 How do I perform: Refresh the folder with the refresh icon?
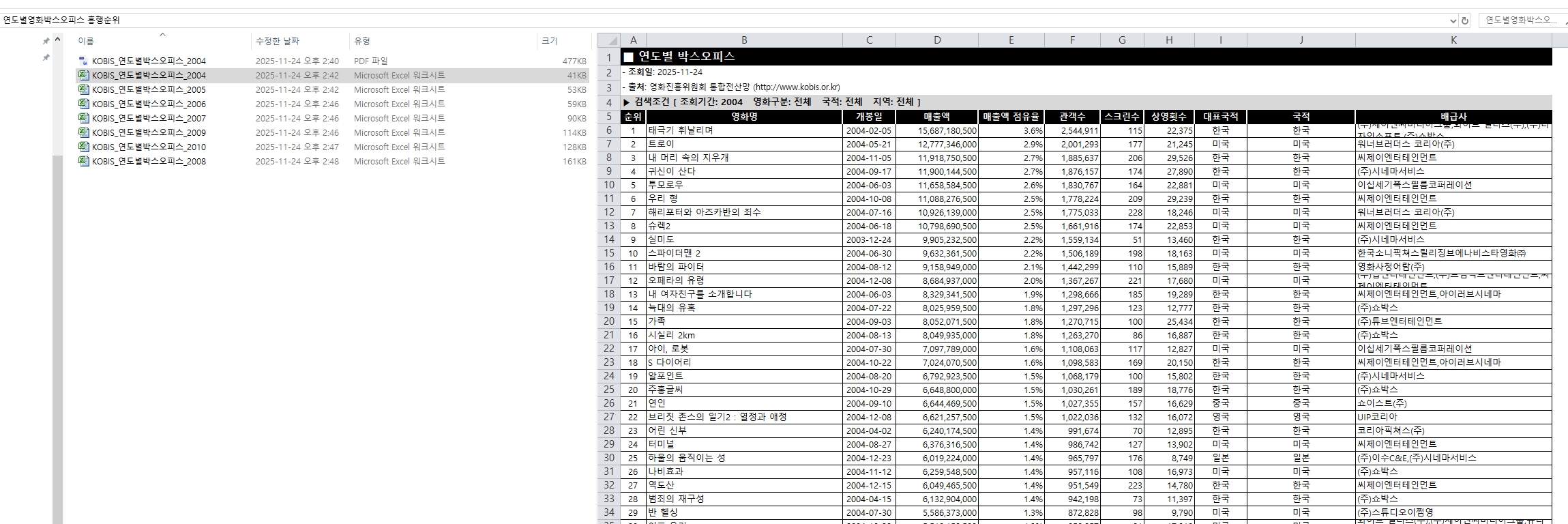[x=1464, y=20]
